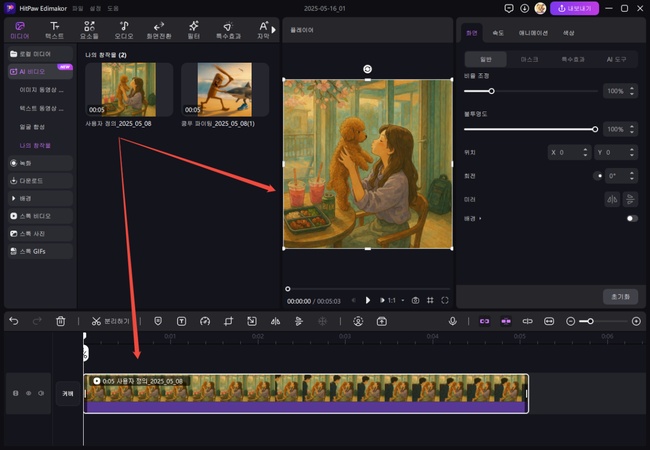The width and height of the screenshot is (650, 450).
Task: Open the Audio (오디오) tab
Action: pos(124,30)
